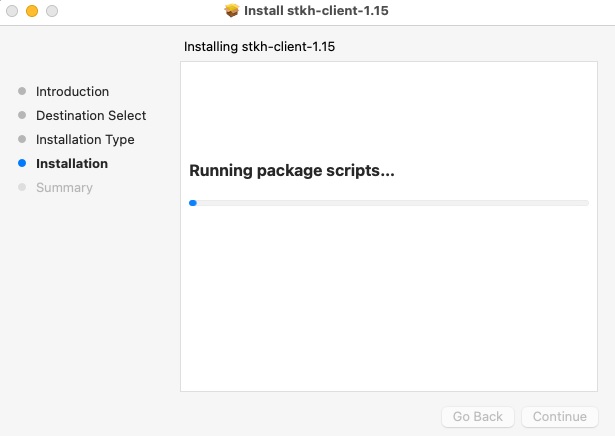Screen dimensions: 615x436
Task: Click the package box icon in title bar
Action: 232,11
